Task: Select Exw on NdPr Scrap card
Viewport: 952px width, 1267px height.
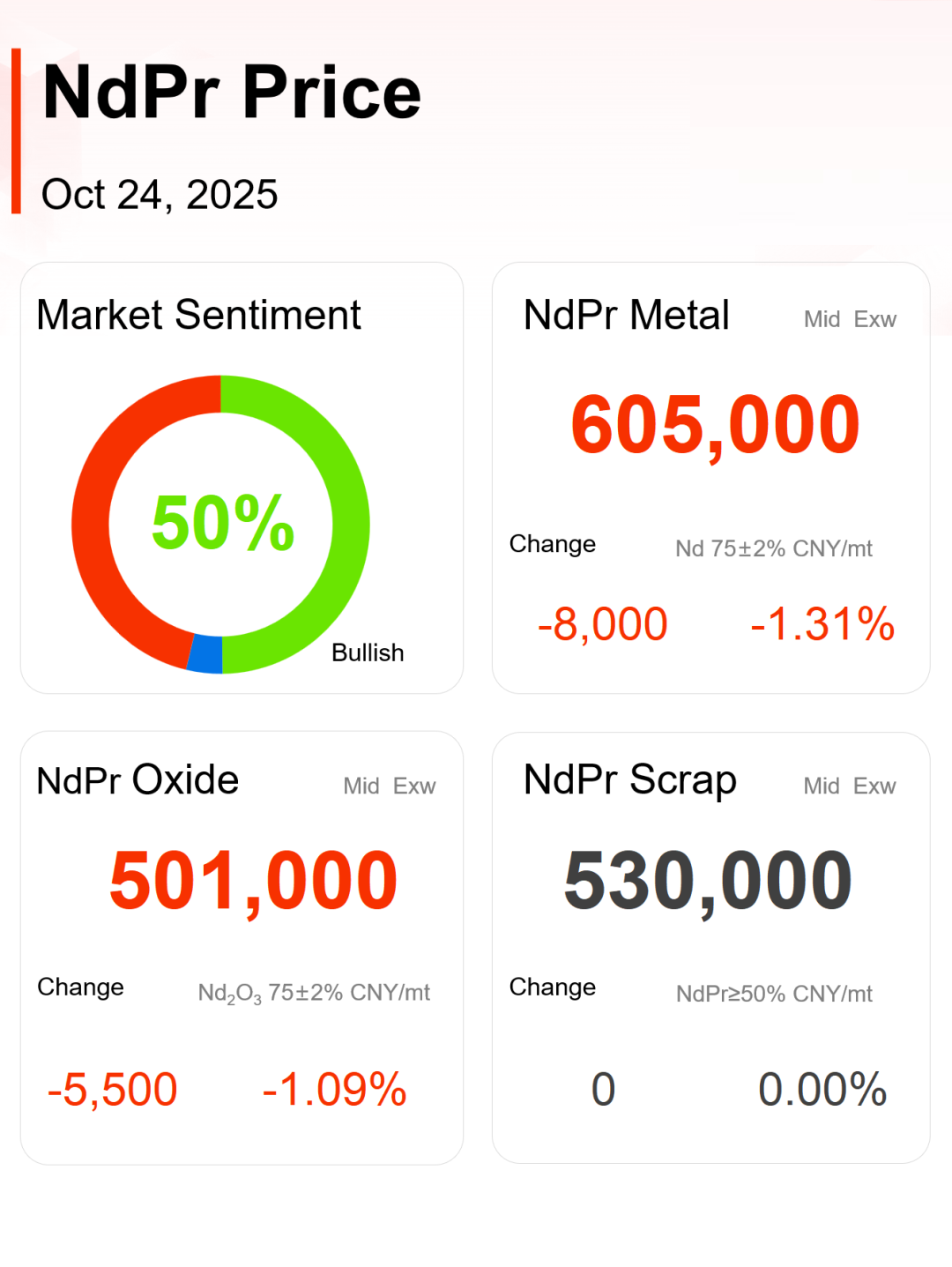Action: click(x=874, y=786)
